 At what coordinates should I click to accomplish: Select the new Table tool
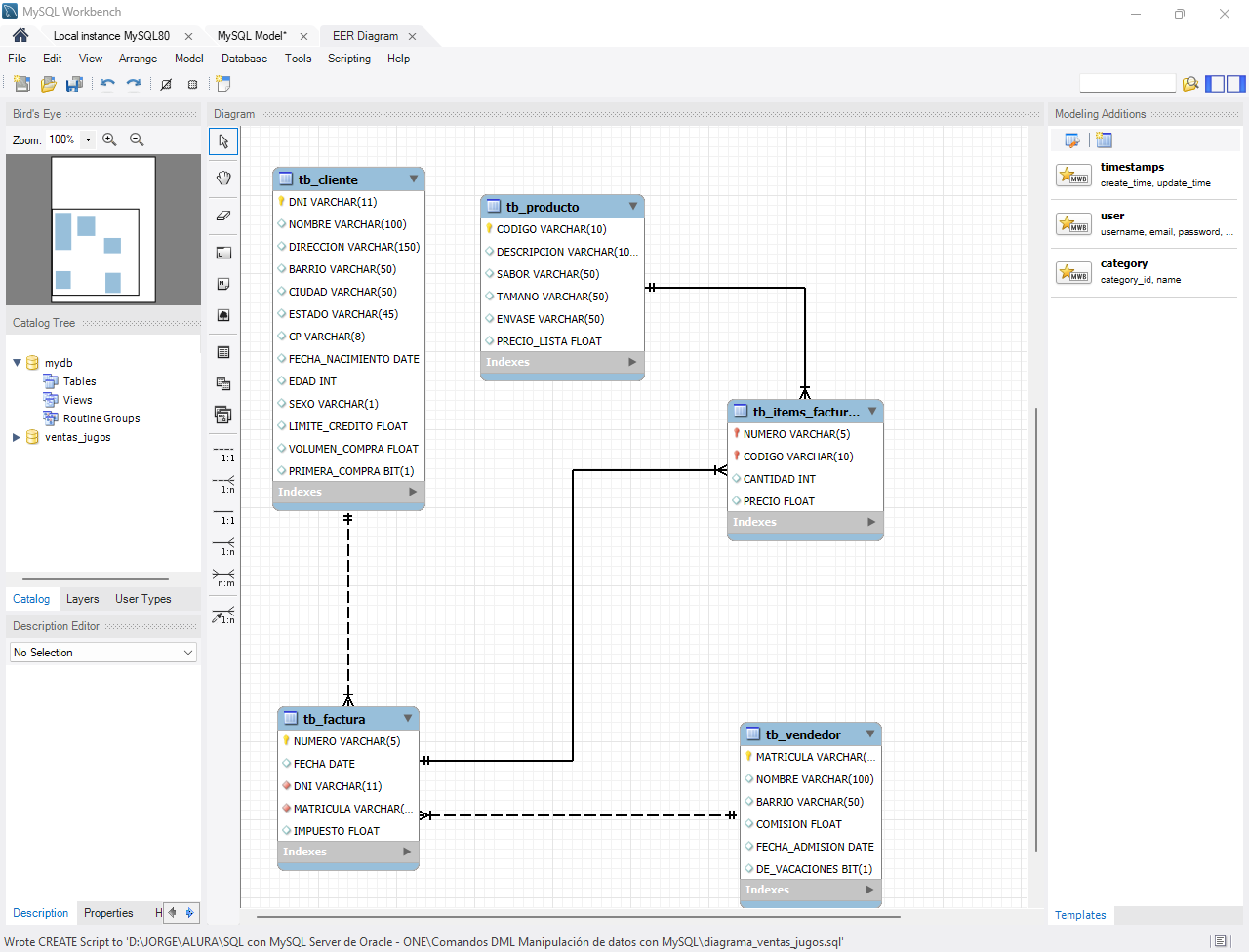(x=223, y=352)
